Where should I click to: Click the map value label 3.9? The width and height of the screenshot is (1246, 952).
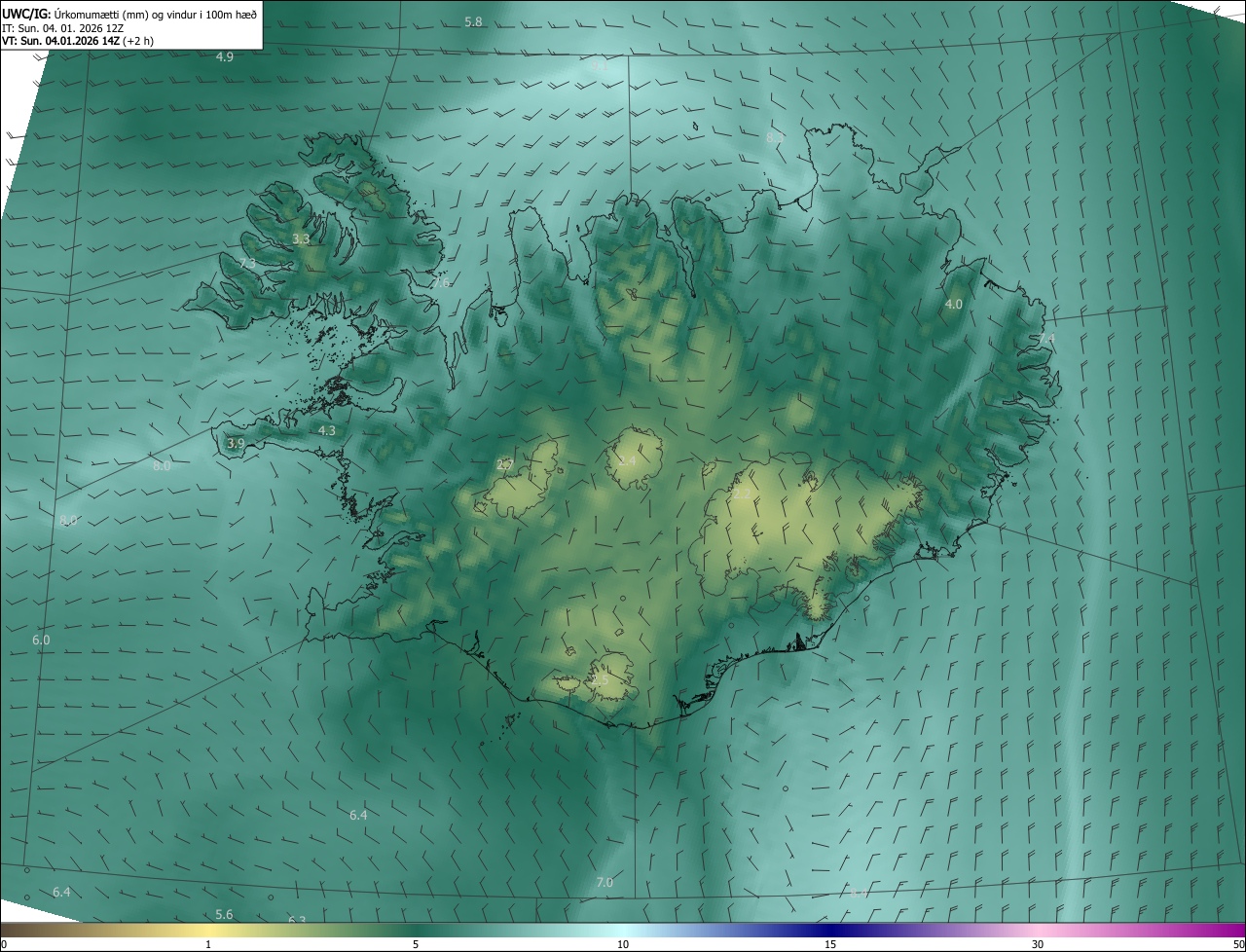pyautogui.click(x=236, y=443)
